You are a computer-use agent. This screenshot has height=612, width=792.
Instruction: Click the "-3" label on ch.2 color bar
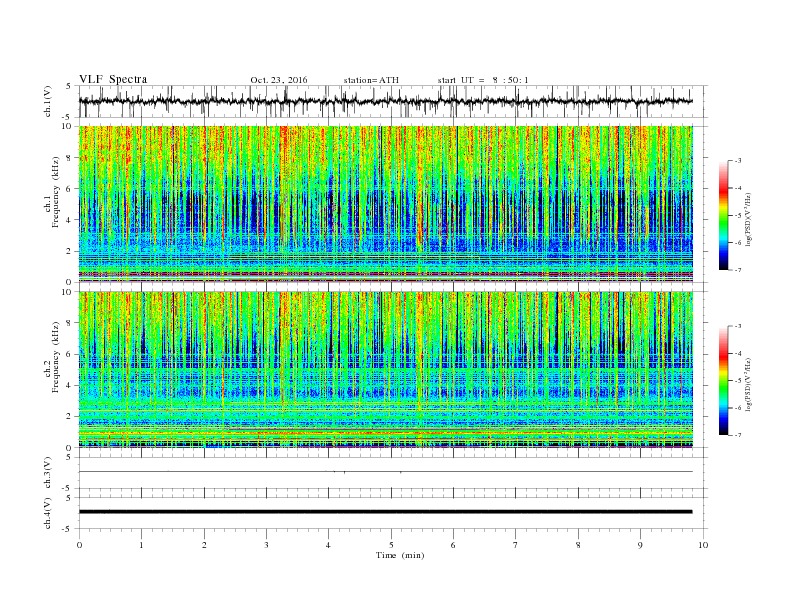pos(737,327)
